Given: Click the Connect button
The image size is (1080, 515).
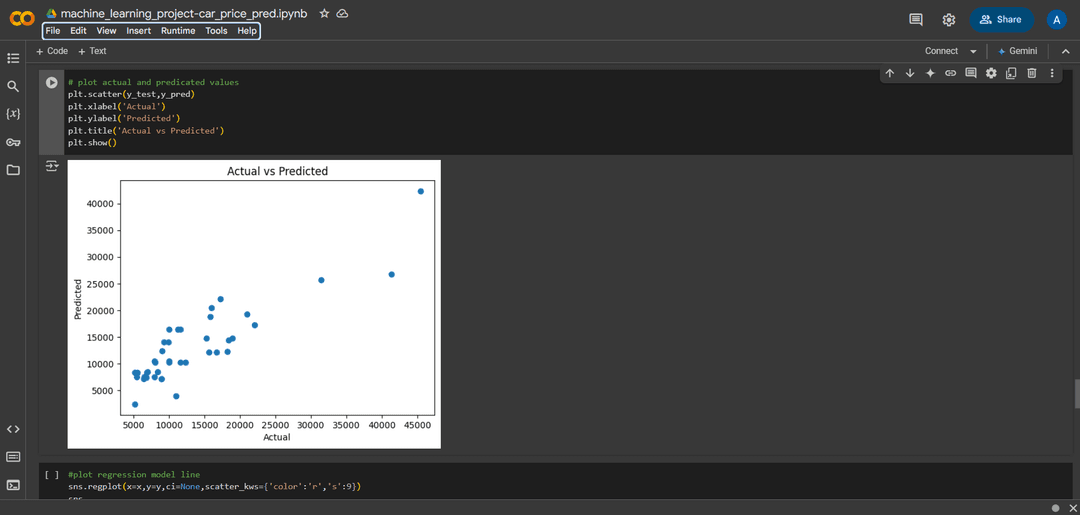Looking at the screenshot, I should [941, 51].
